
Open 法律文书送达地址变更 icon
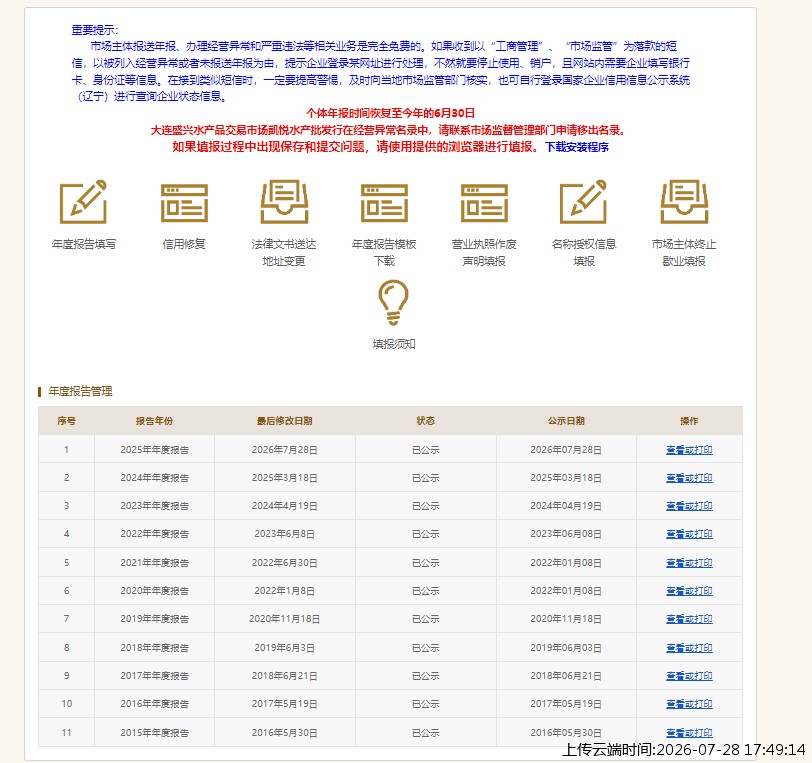tap(284, 202)
